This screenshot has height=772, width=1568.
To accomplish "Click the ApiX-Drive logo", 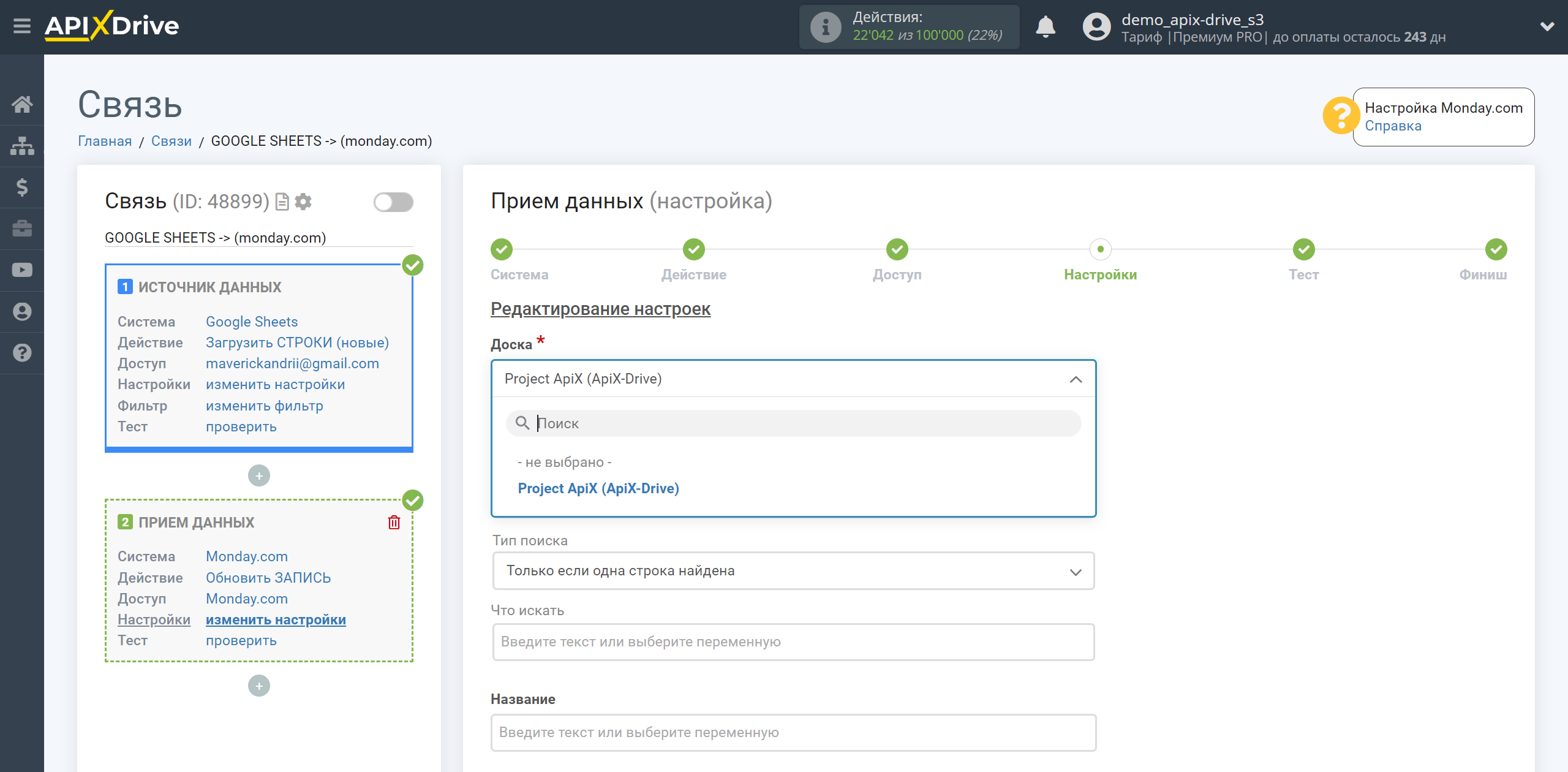I will pos(111,26).
